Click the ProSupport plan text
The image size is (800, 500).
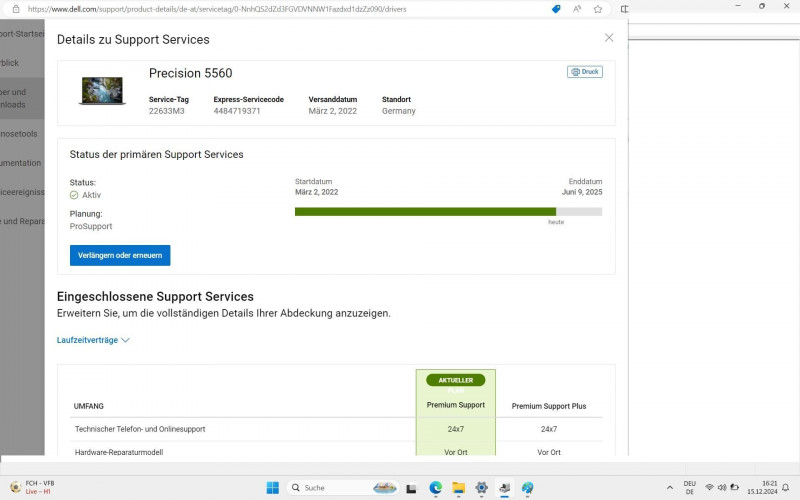[x=91, y=226]
